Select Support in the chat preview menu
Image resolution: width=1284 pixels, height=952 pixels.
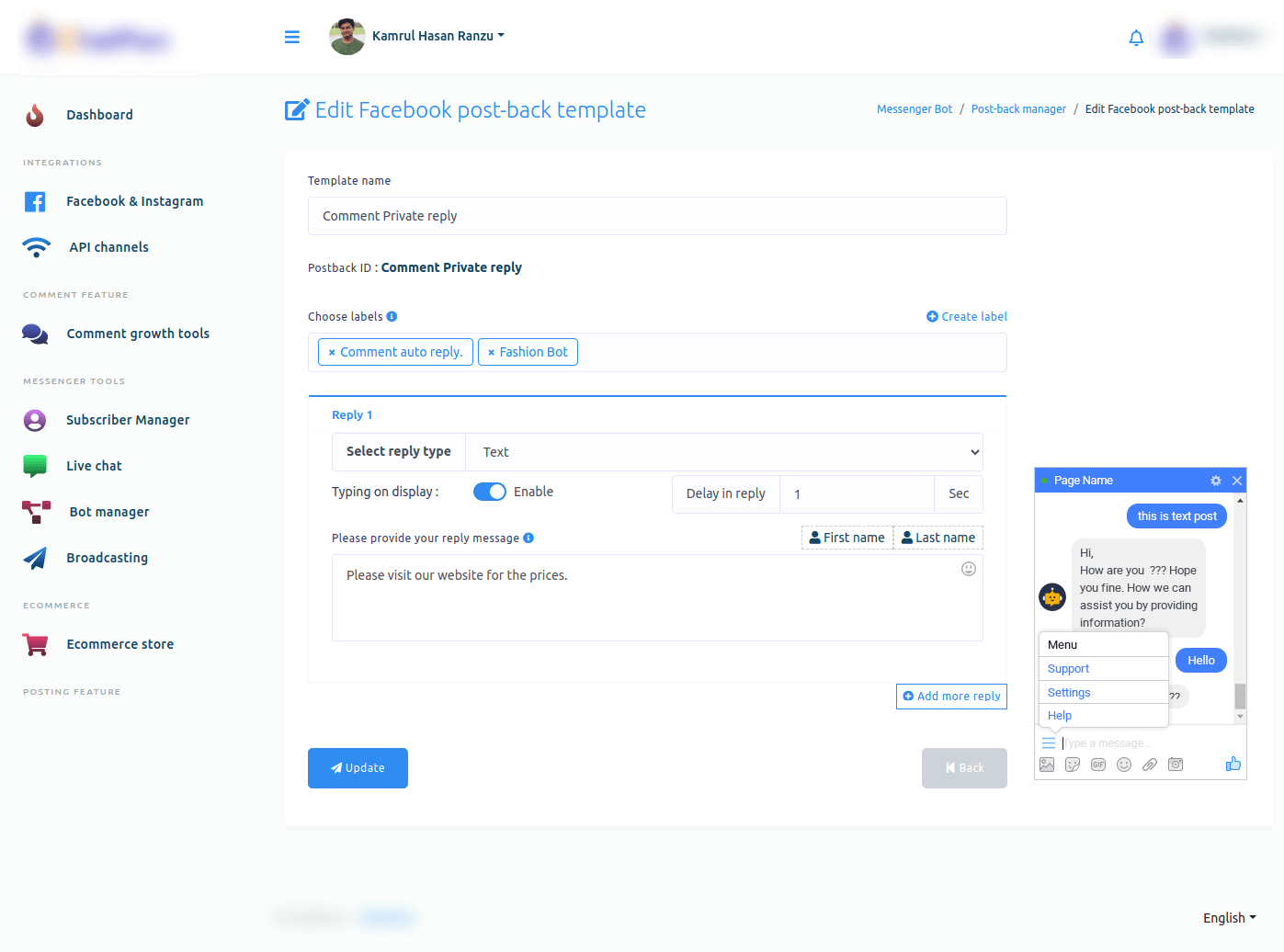pos(1068,669)
